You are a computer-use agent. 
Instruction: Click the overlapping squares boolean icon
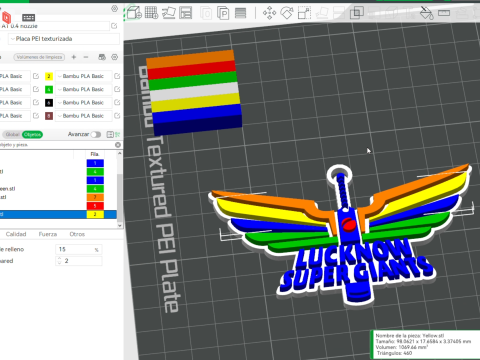(x=357, y=13)
